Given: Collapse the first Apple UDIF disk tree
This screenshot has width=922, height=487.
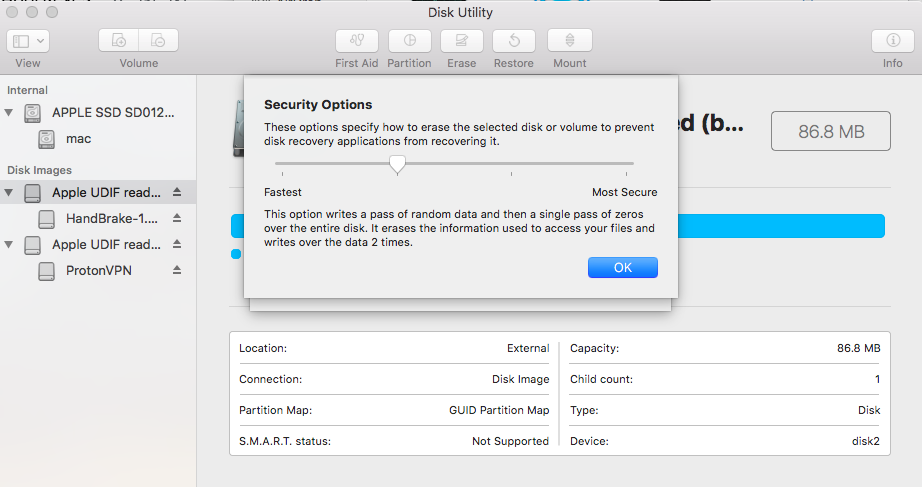Looking at the screenshot, I should pyautogui.click(x=9, y=192).
